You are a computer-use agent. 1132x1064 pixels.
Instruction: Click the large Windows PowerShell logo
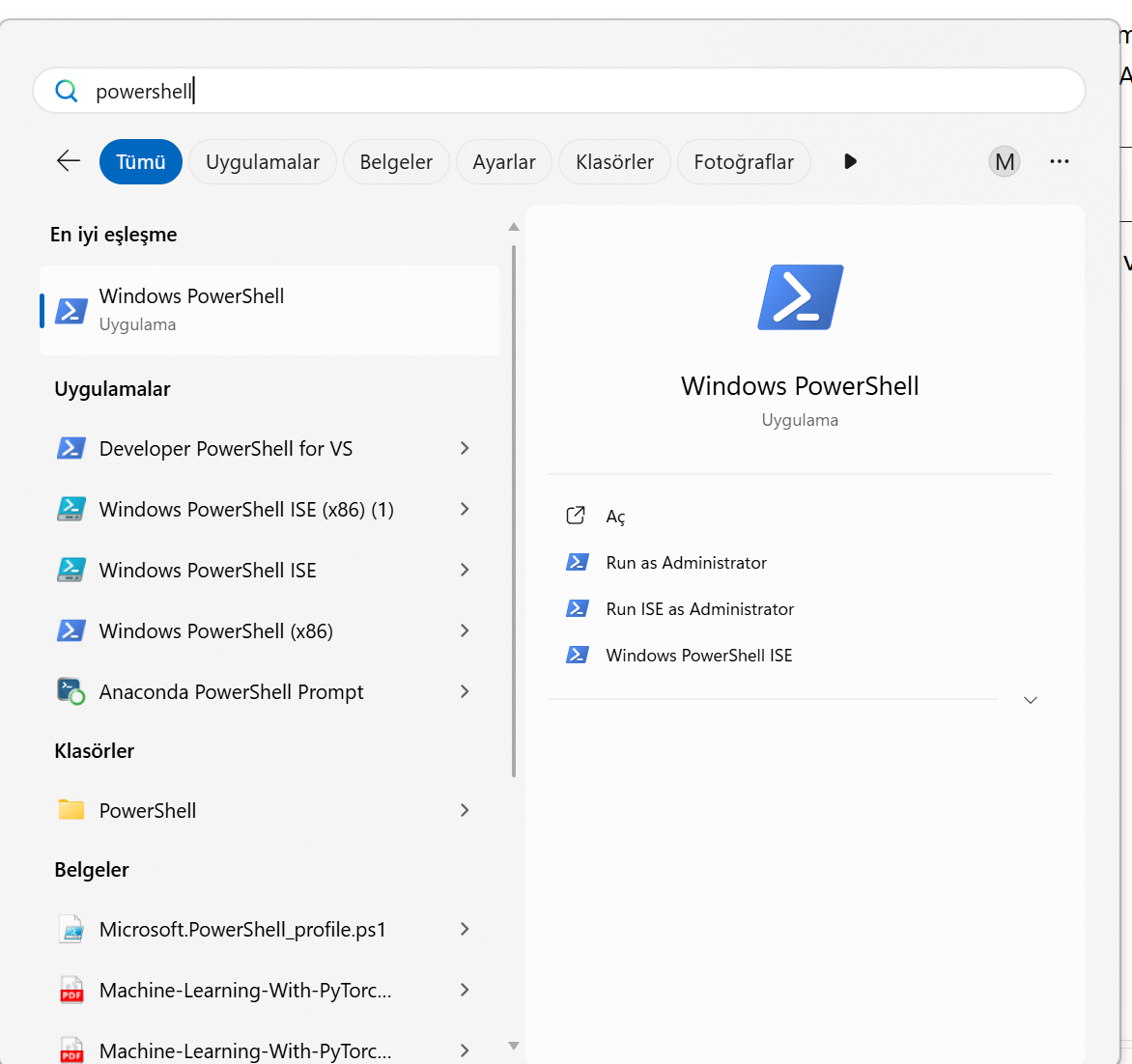click(800, 297)
